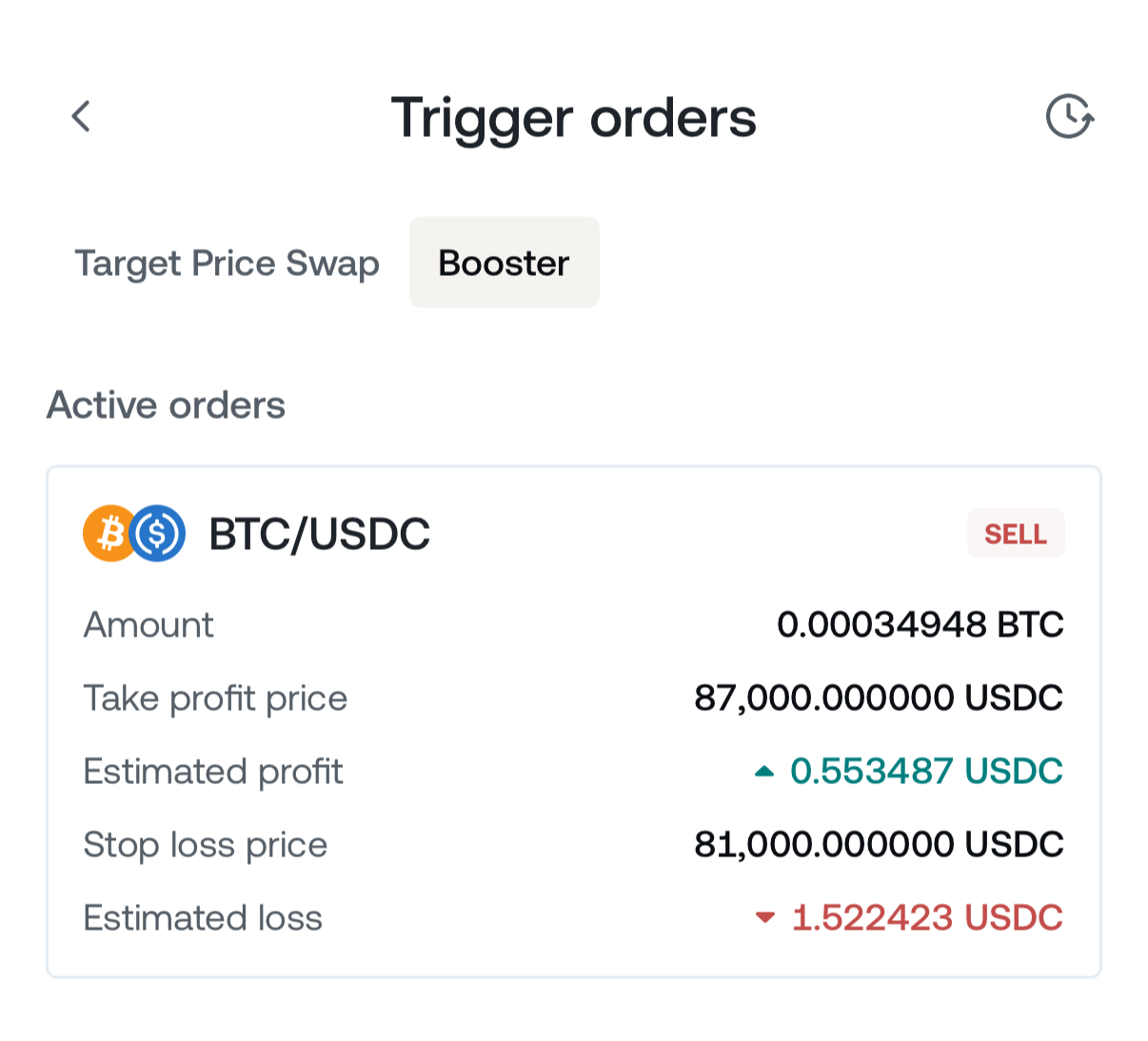Click the Take profit price label
The image size is (1148, 1041).
pyautogui.click(x=215, y=698)
